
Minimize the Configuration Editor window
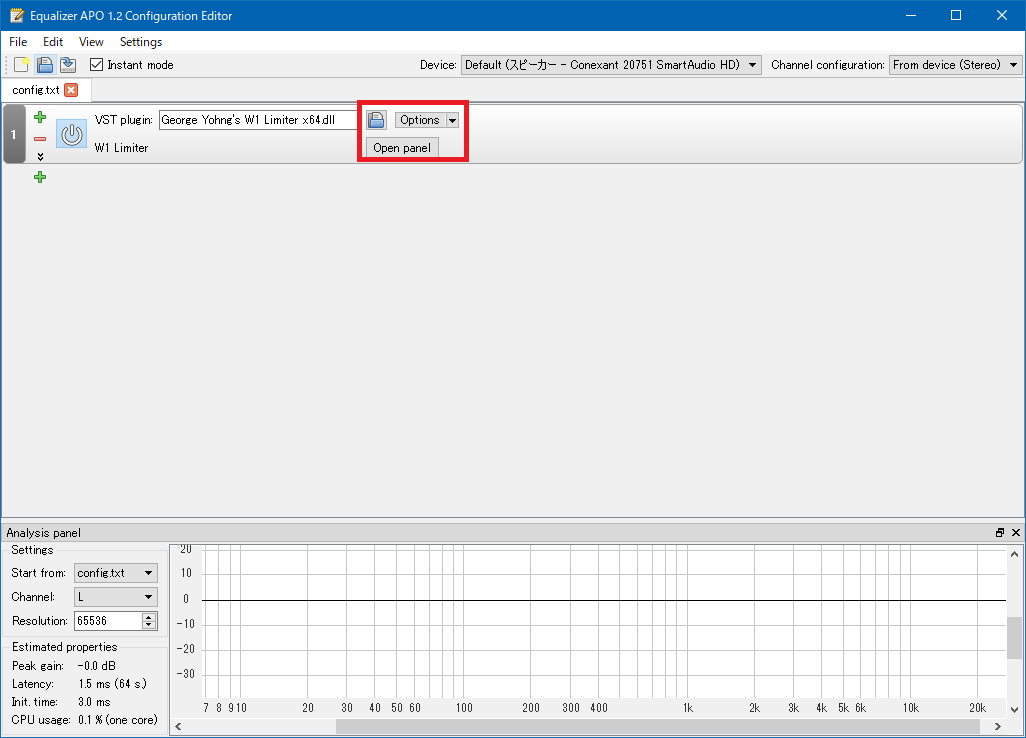(x=911, y=15)
